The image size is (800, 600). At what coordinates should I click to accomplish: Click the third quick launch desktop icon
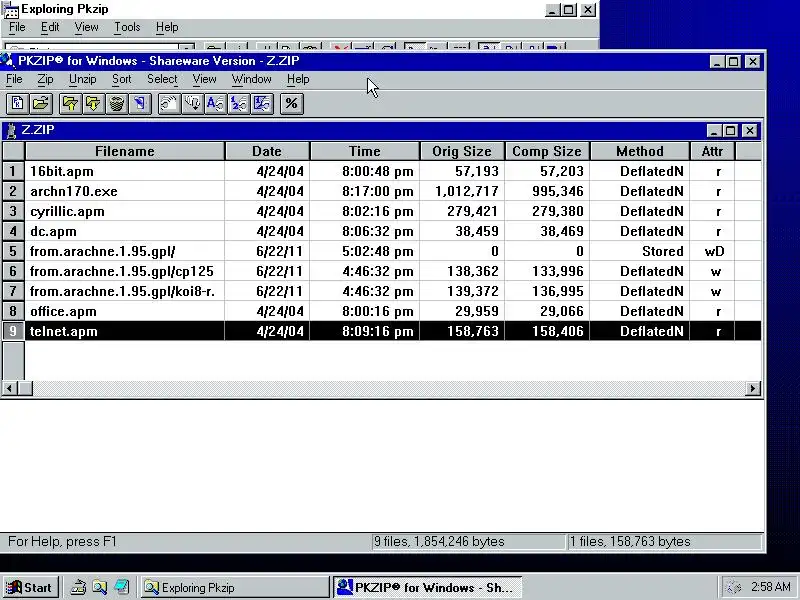pyautogui.click(x=121, y=587)
